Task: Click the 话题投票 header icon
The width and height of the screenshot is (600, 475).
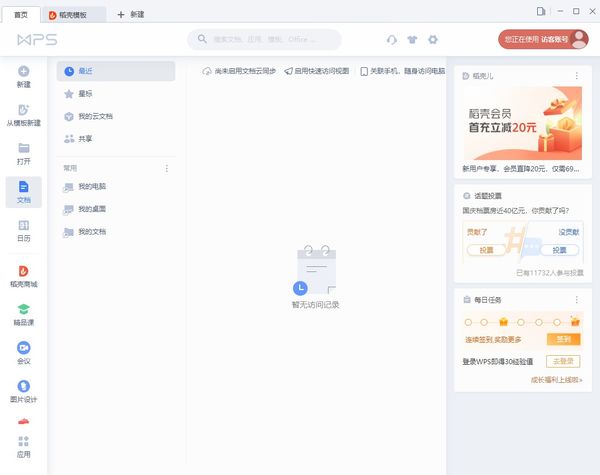Action: tap(466, 196)
